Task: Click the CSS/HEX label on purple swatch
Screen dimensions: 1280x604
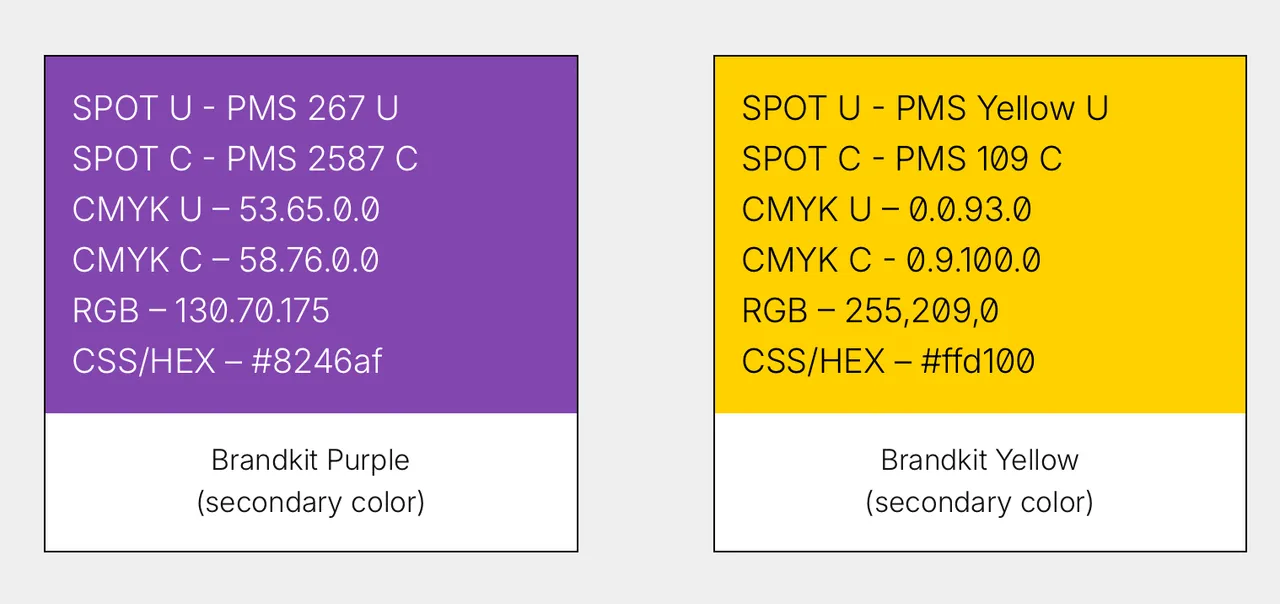Action: (x=144, y=362)
